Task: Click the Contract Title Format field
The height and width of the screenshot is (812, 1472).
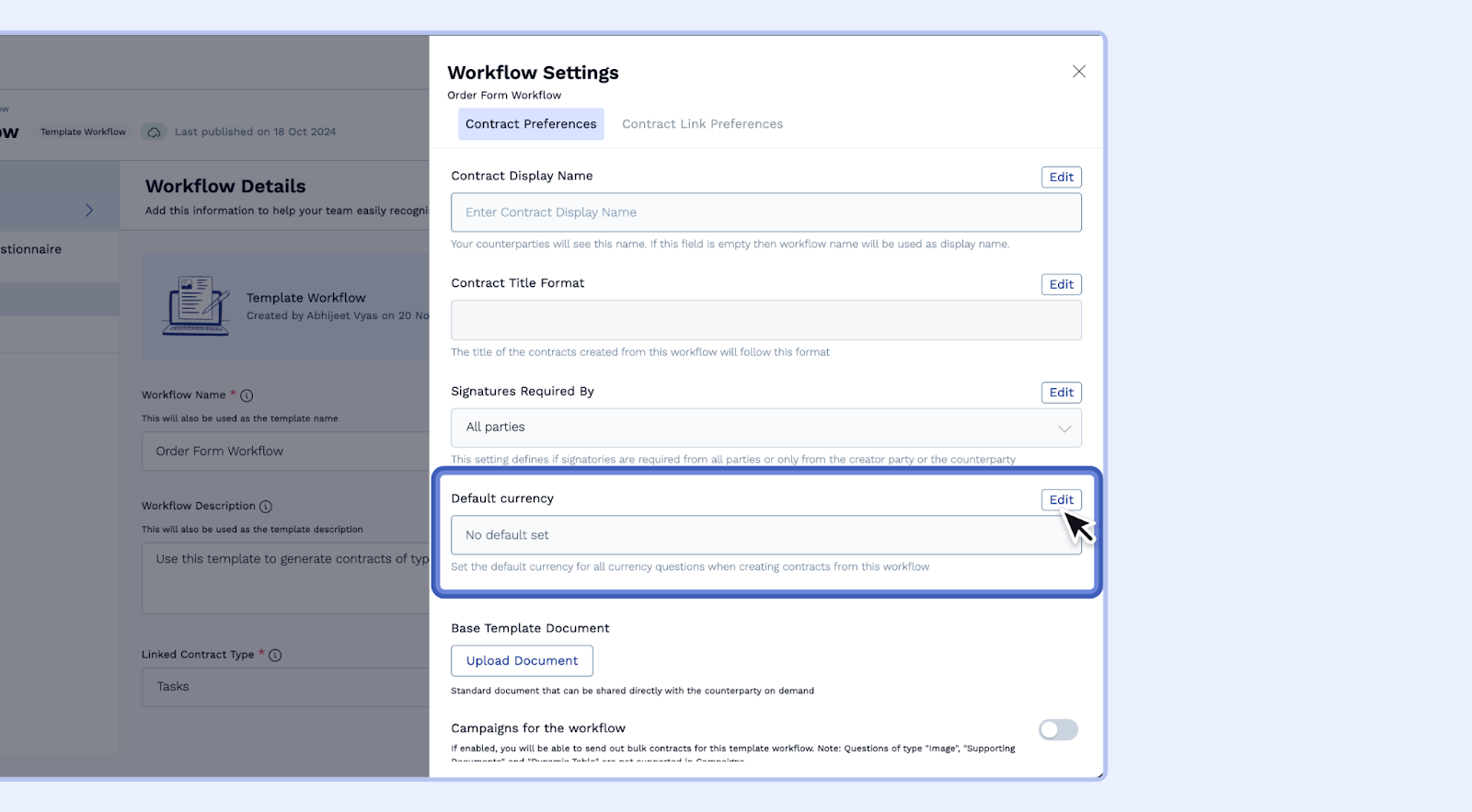Action: pos(765,321)
